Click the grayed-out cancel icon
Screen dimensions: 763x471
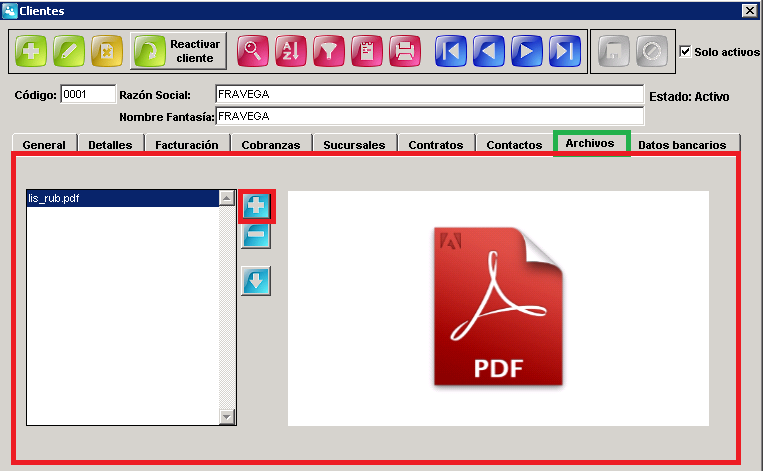click(652, 51)
